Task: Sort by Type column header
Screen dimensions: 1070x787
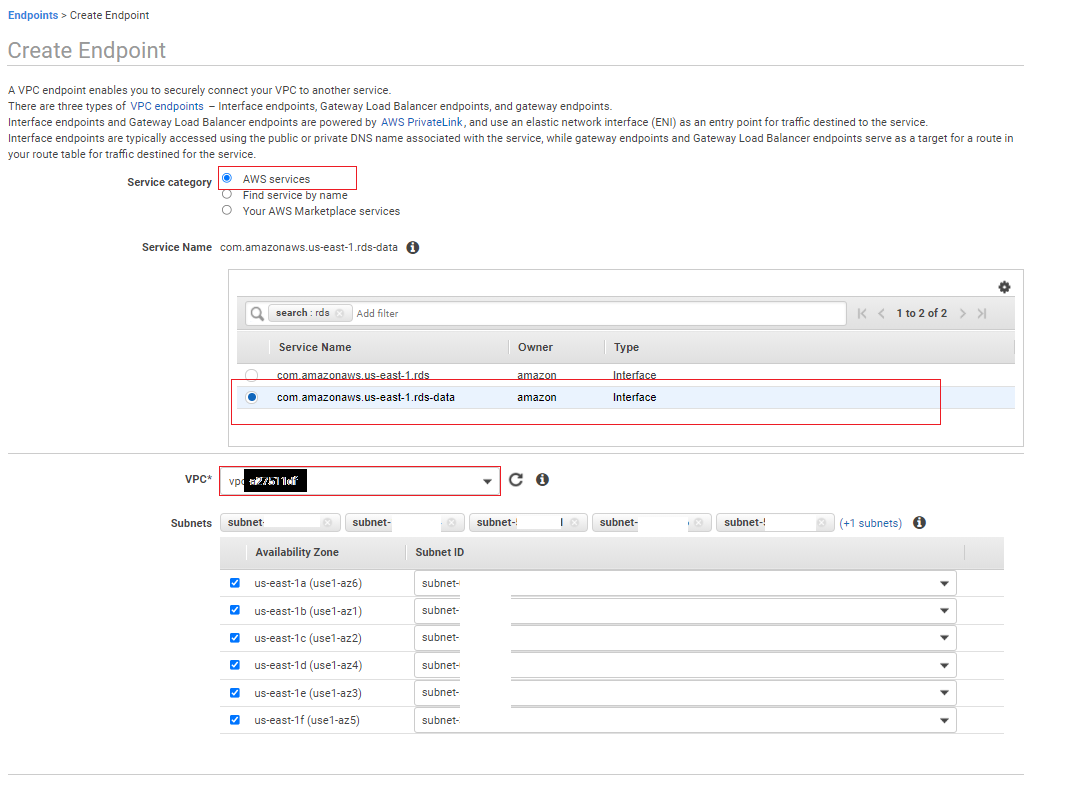Action: (626, 347)
